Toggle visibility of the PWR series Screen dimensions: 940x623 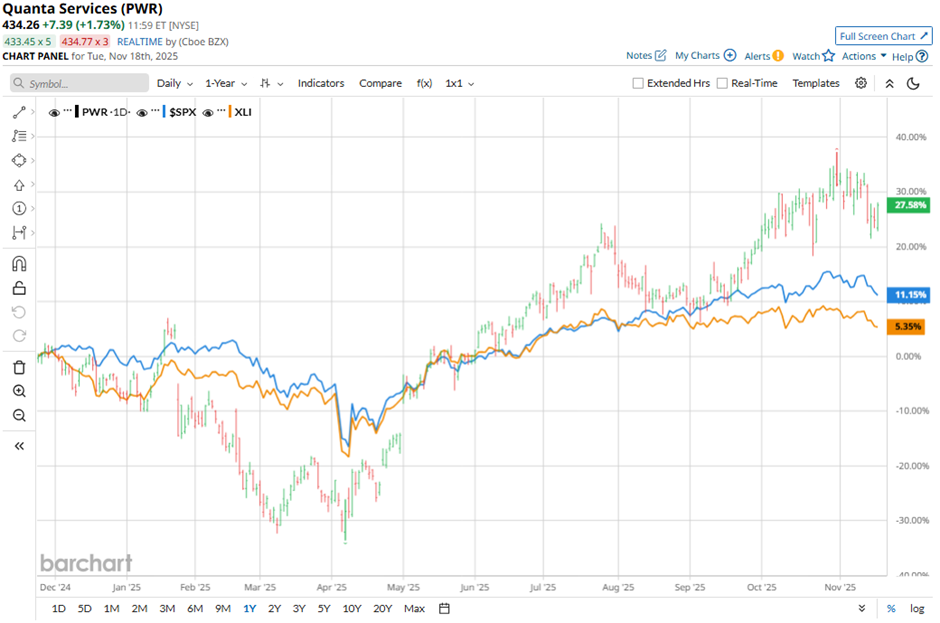coord(54,113)
